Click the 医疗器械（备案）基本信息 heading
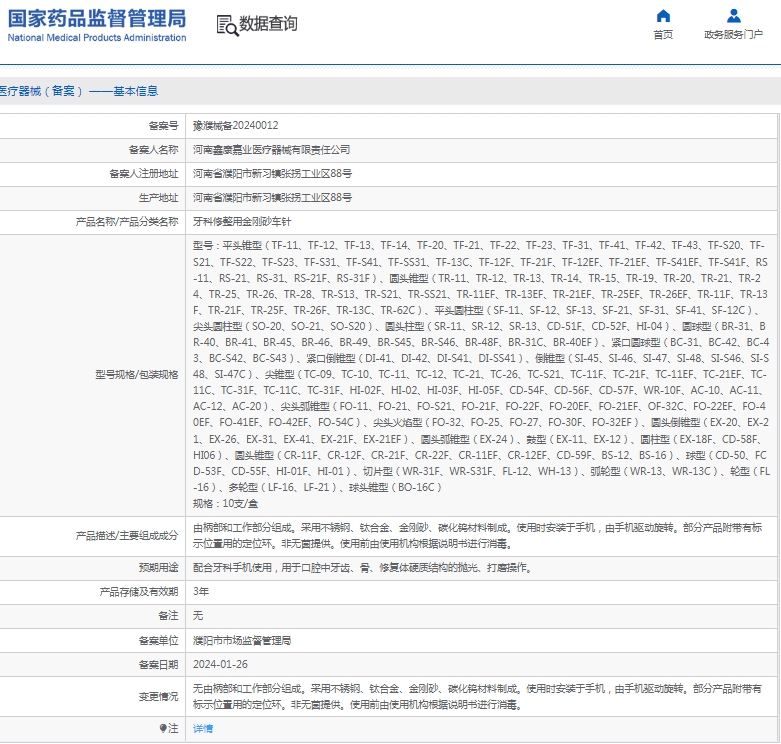The image size is (781, 744). pyautogui.click(x=79, y=91)
